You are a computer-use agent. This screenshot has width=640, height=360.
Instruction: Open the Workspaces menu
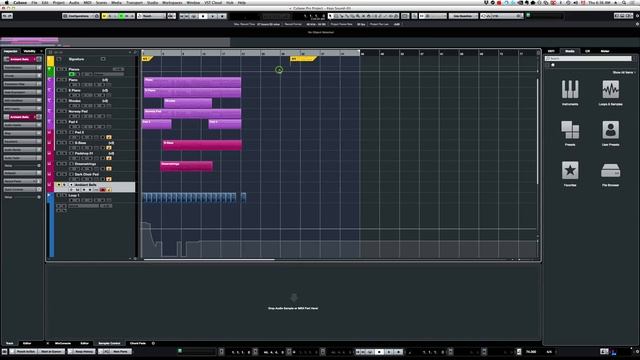tap(172, 2)
